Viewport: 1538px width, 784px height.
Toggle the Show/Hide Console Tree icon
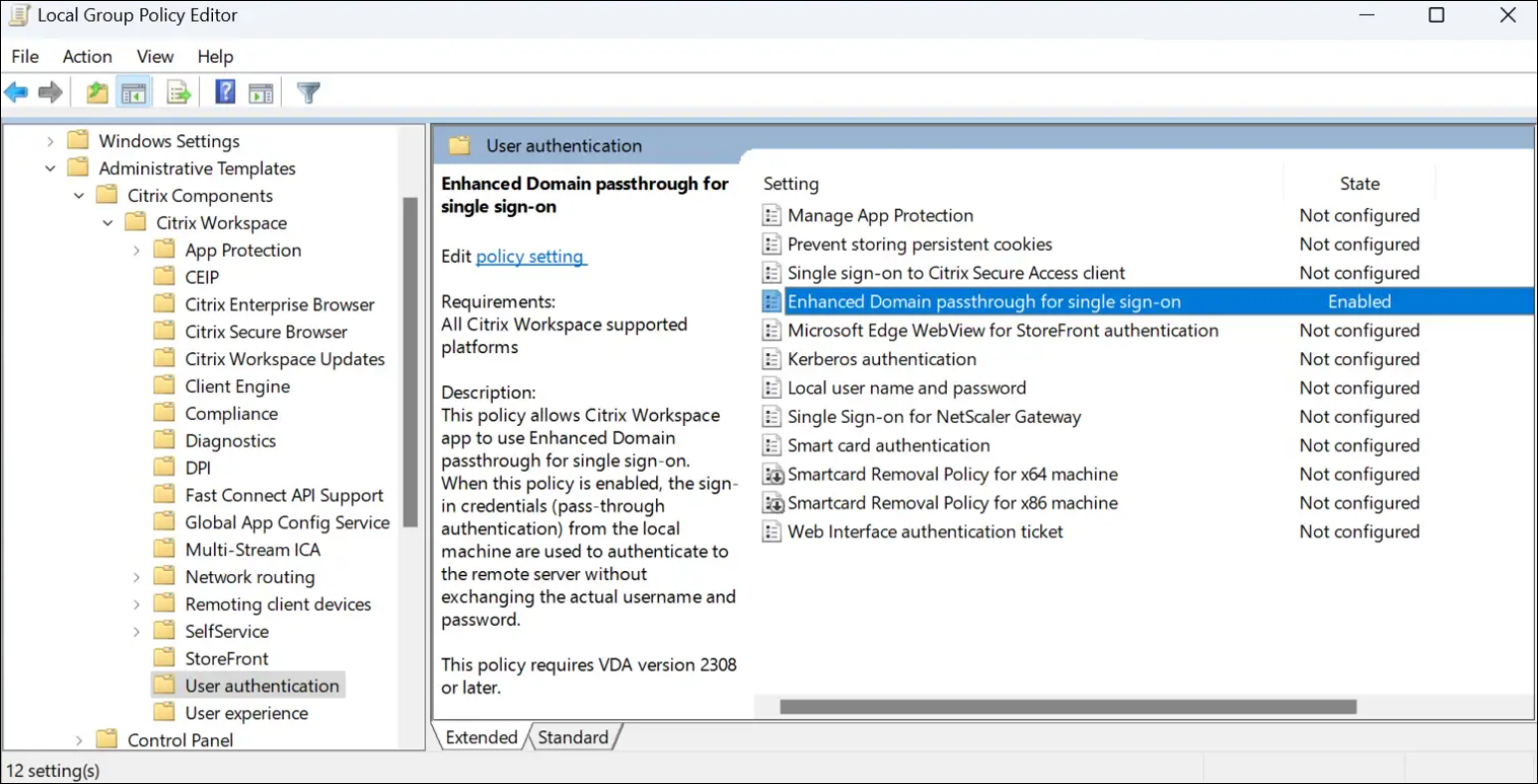tap(133, 94)
